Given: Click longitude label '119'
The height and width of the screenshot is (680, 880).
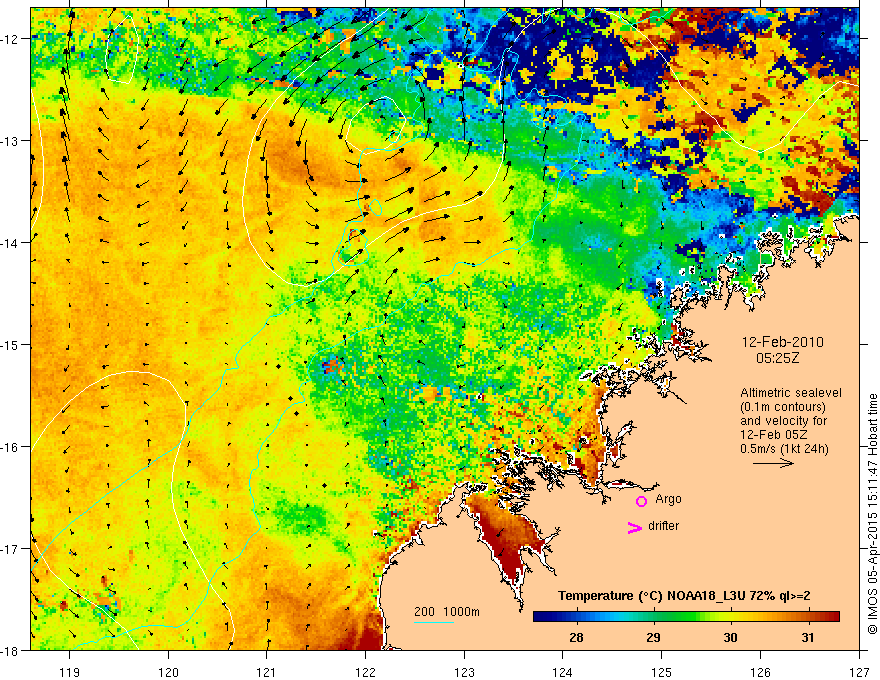Looking at the screenshot, I should pos(70,672).
